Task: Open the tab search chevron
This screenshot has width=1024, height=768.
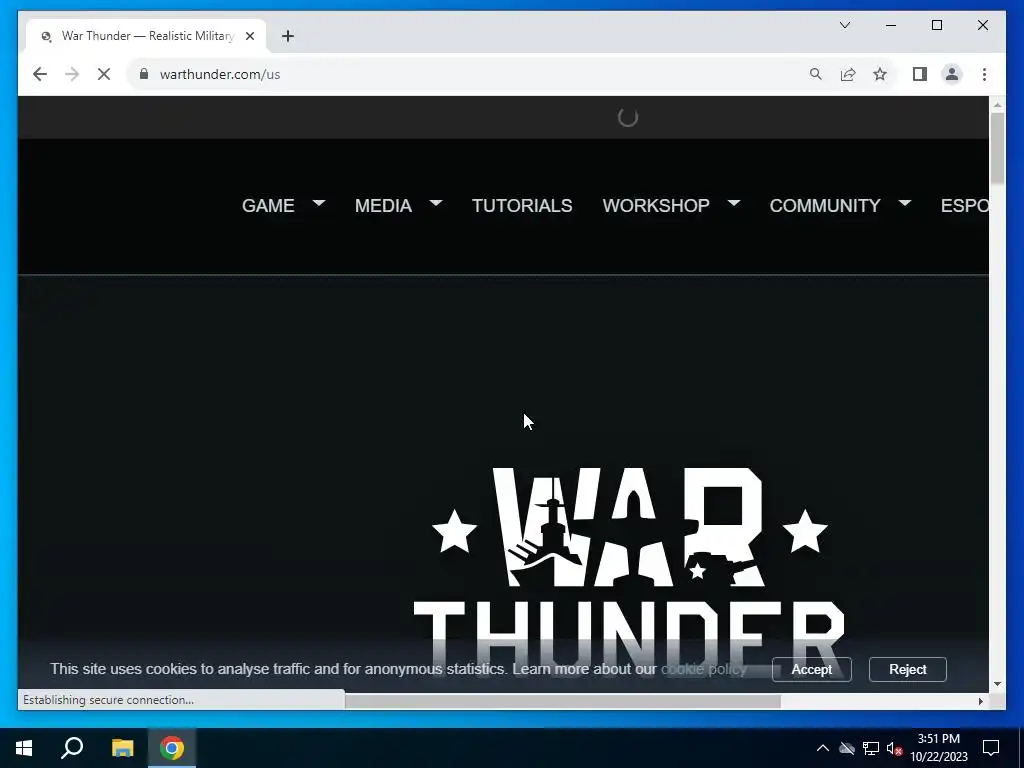Action: (x=845, y=25)
